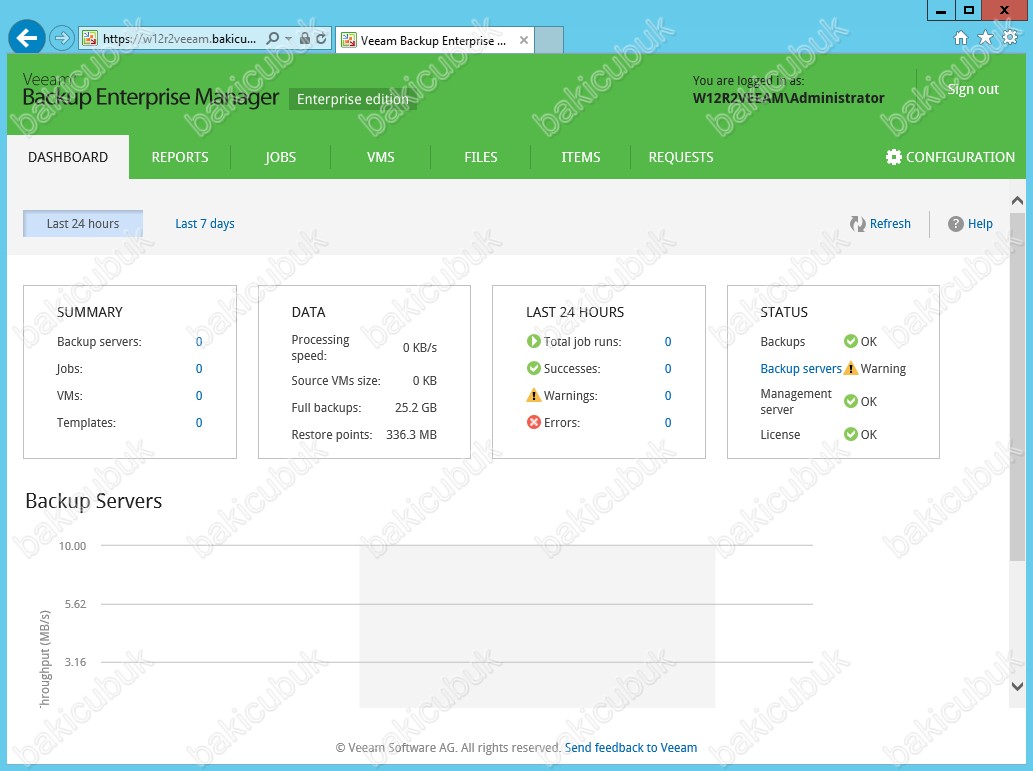Open the browser Home icon
The width and height of the screenshot is (1033, 771).
[x=961, y=38]
